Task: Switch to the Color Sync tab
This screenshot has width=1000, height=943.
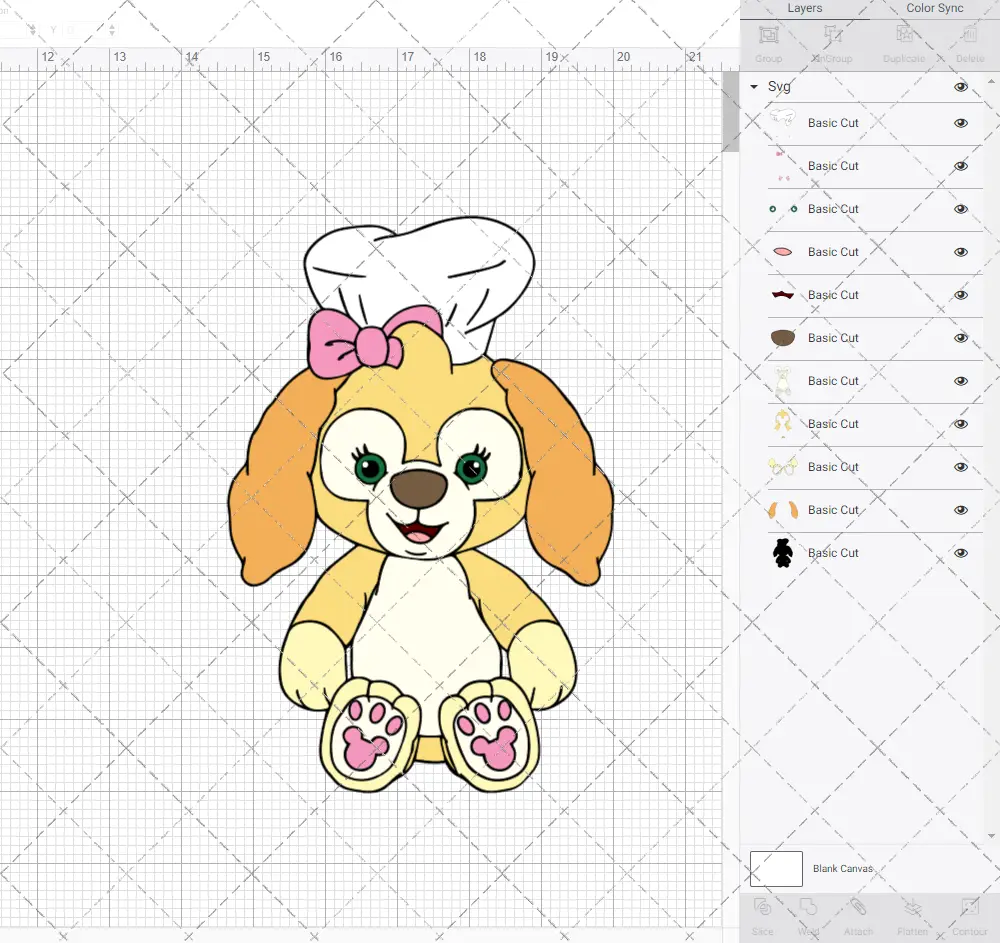Action: tap(934, 8)
